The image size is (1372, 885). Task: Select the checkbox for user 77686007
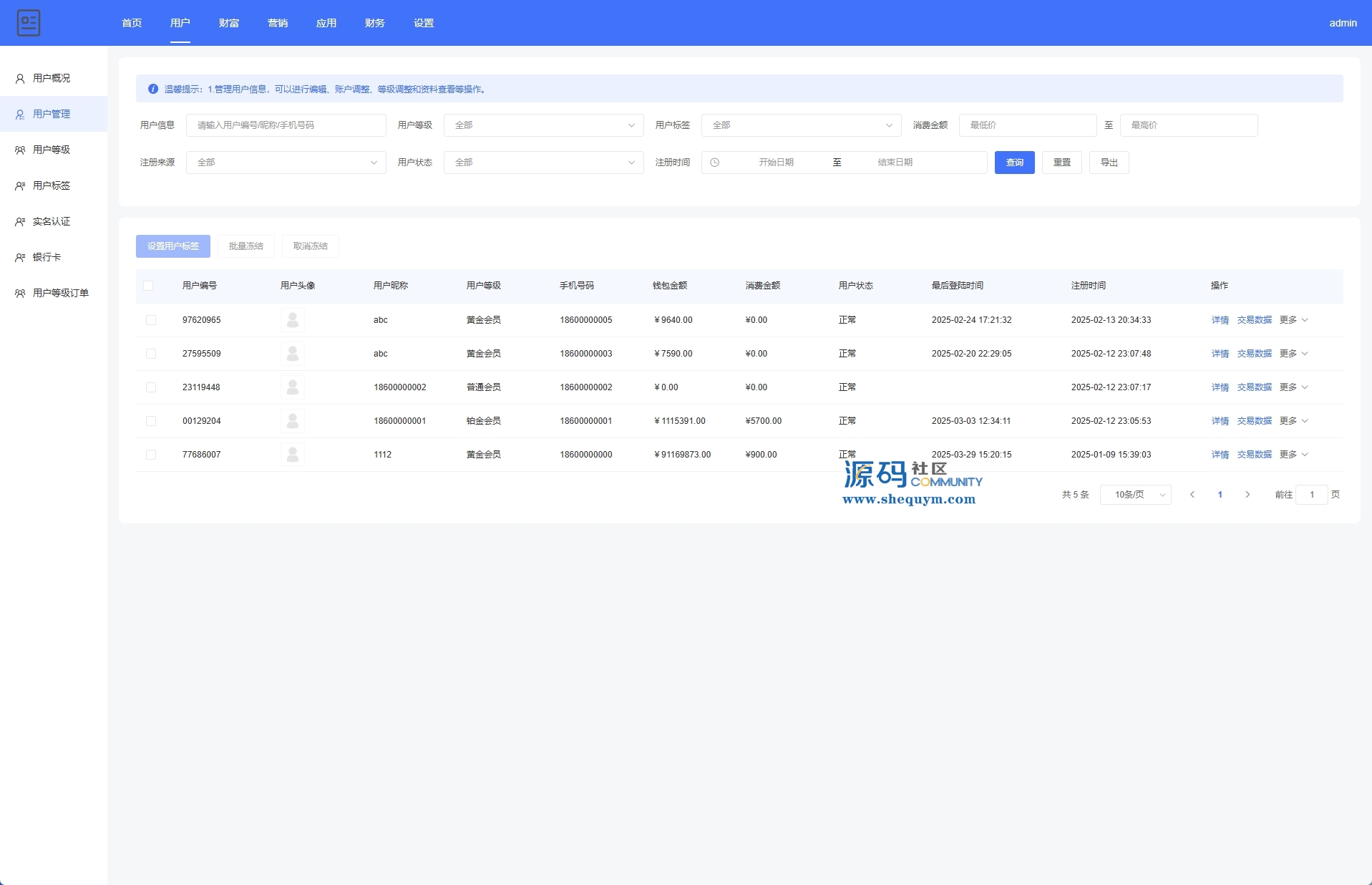pos(151,455)
